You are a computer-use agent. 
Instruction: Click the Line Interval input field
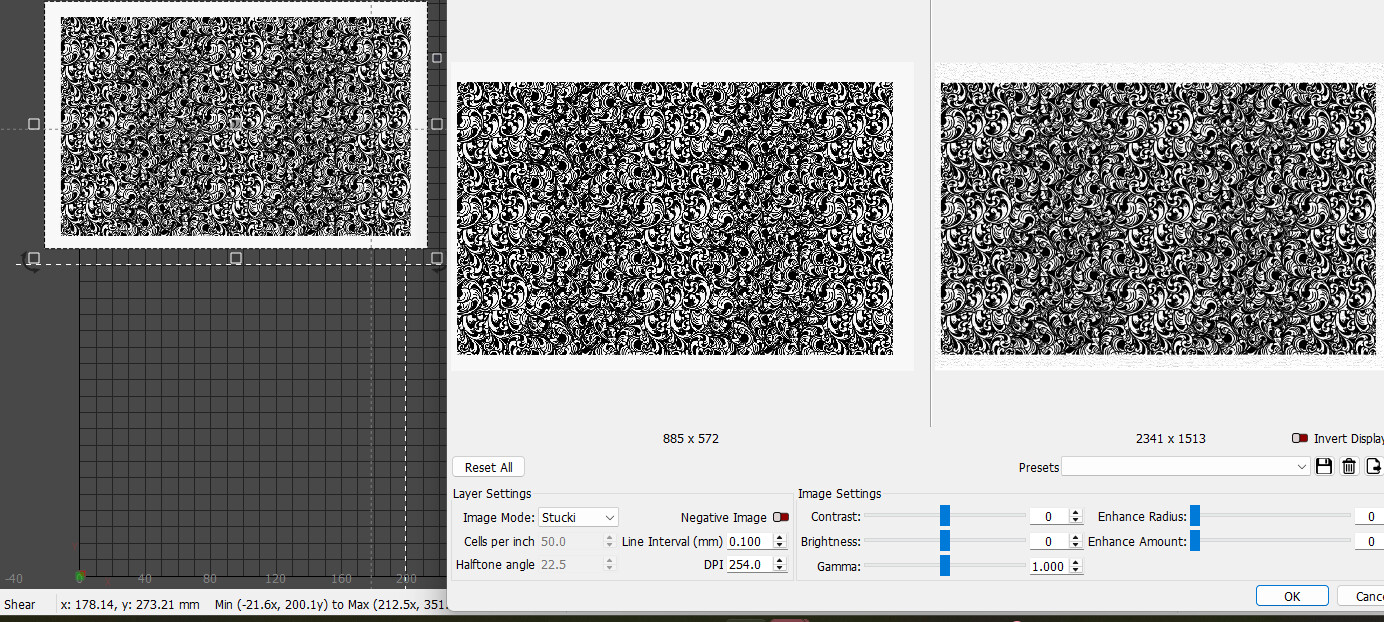[x=748, y=541]
